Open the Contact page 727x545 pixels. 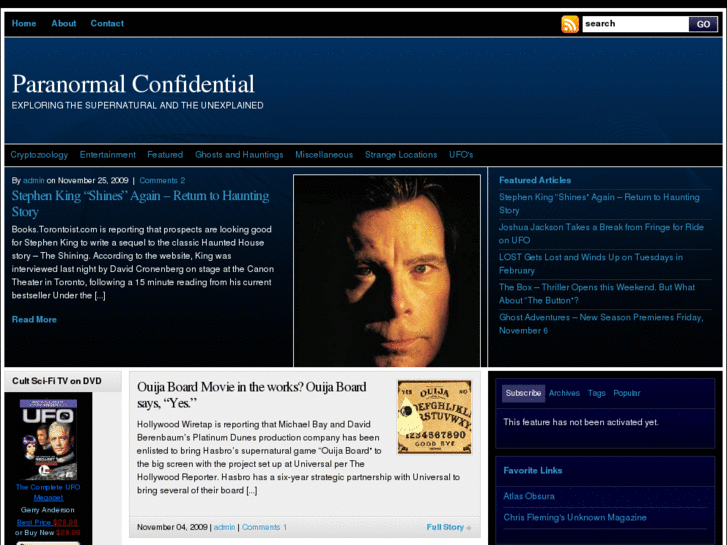[x=107, y=23]
